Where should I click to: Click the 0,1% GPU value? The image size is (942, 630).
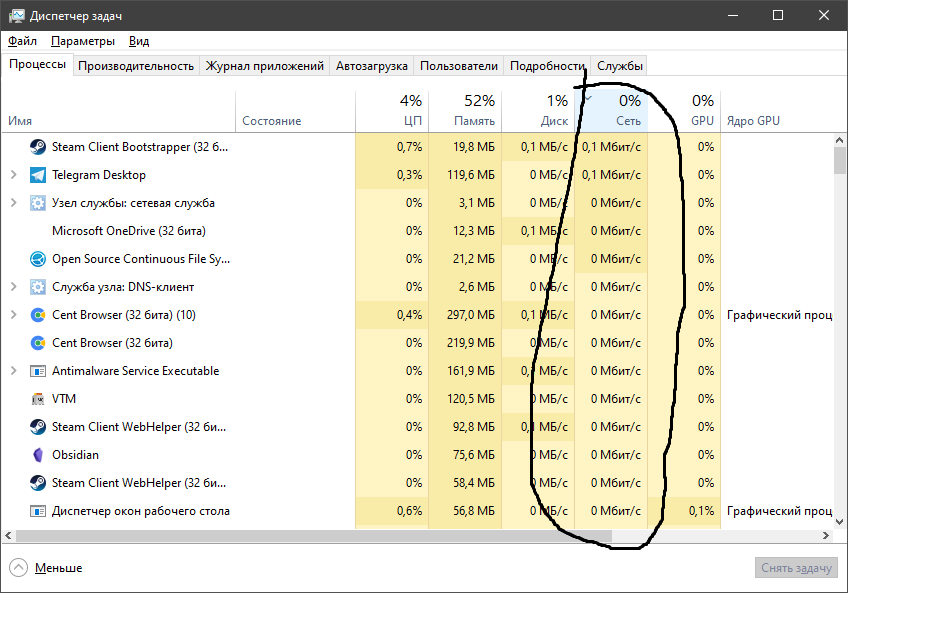coord(701,511)
